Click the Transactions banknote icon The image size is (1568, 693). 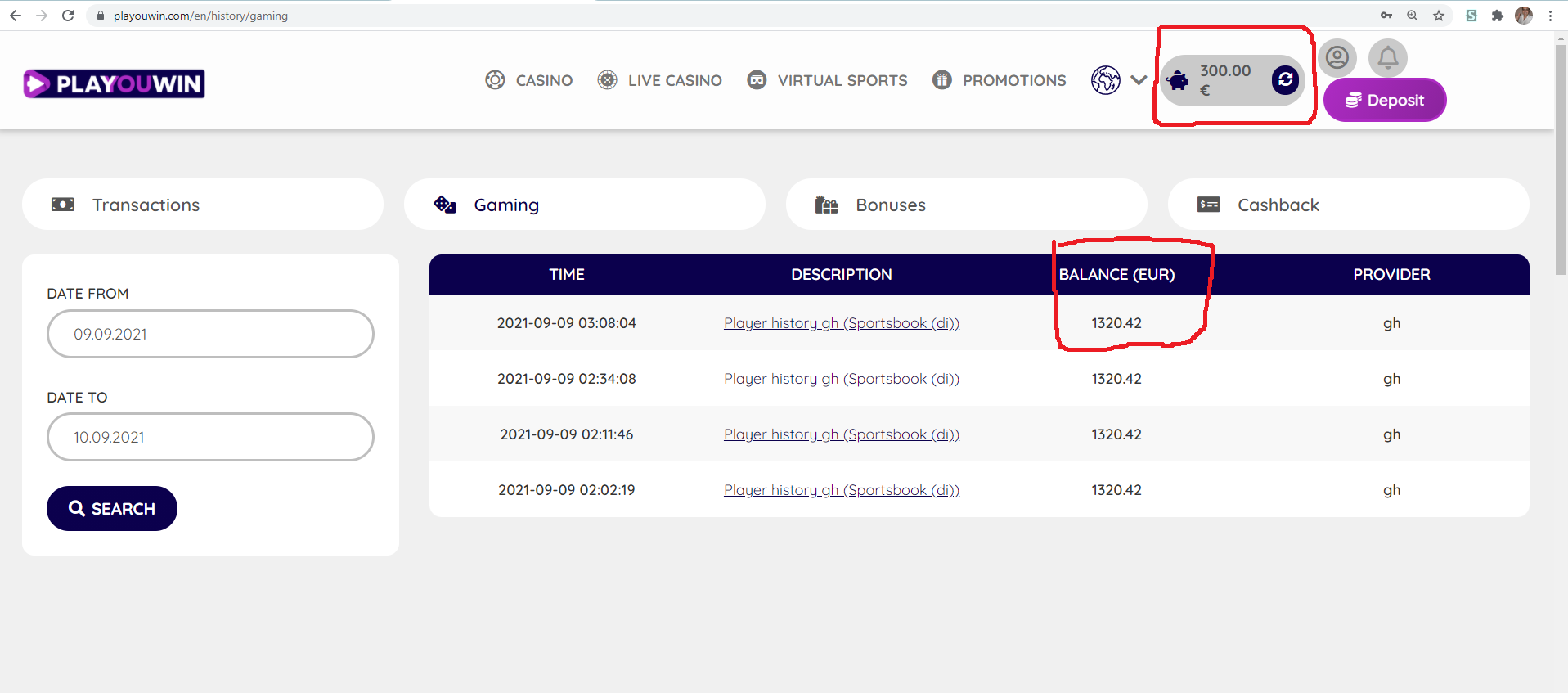pyautogui.click(x=63, y=205)
